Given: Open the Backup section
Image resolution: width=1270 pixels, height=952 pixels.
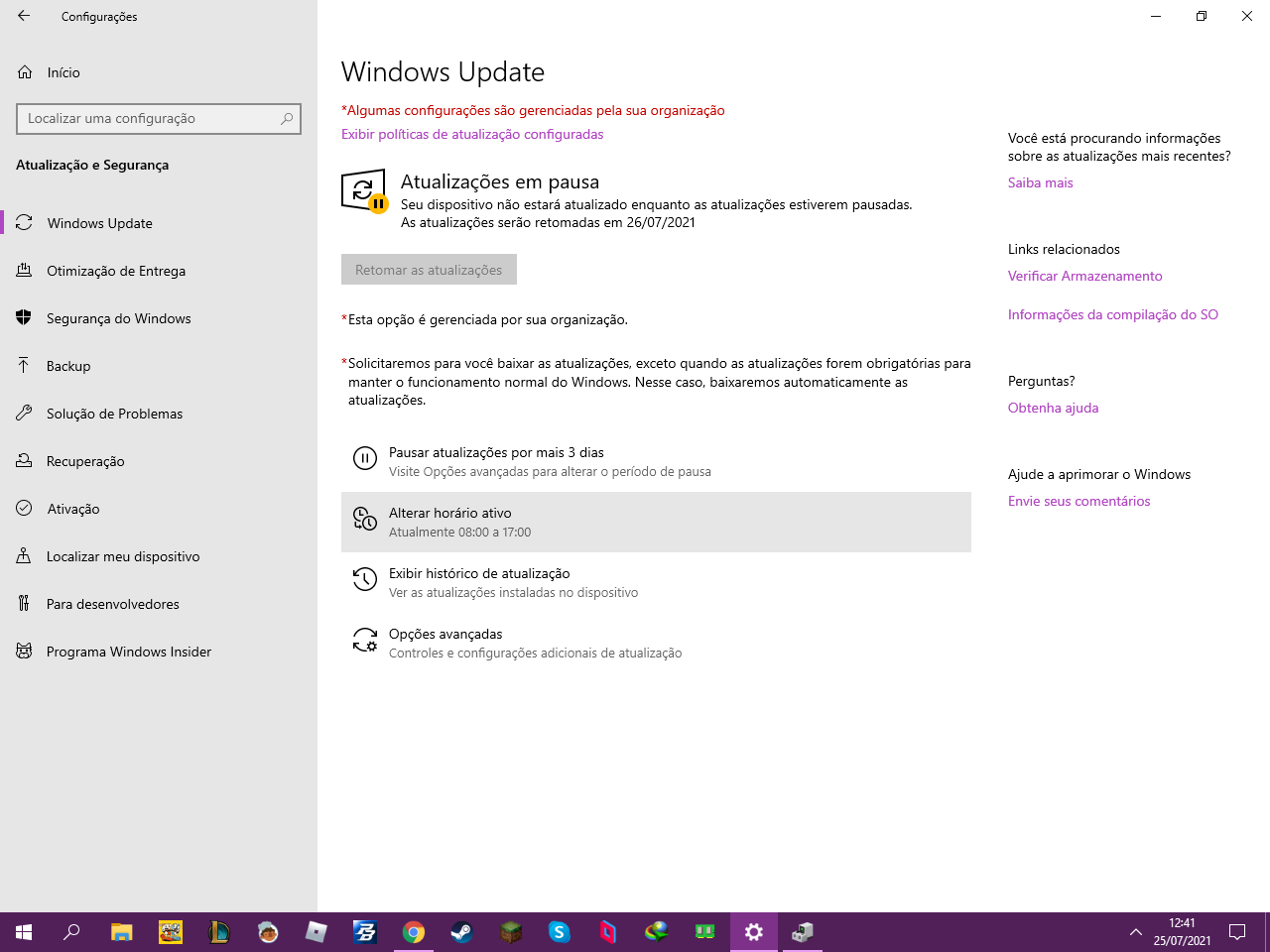Looking at the screenshot, I should [x=159, y=366].
